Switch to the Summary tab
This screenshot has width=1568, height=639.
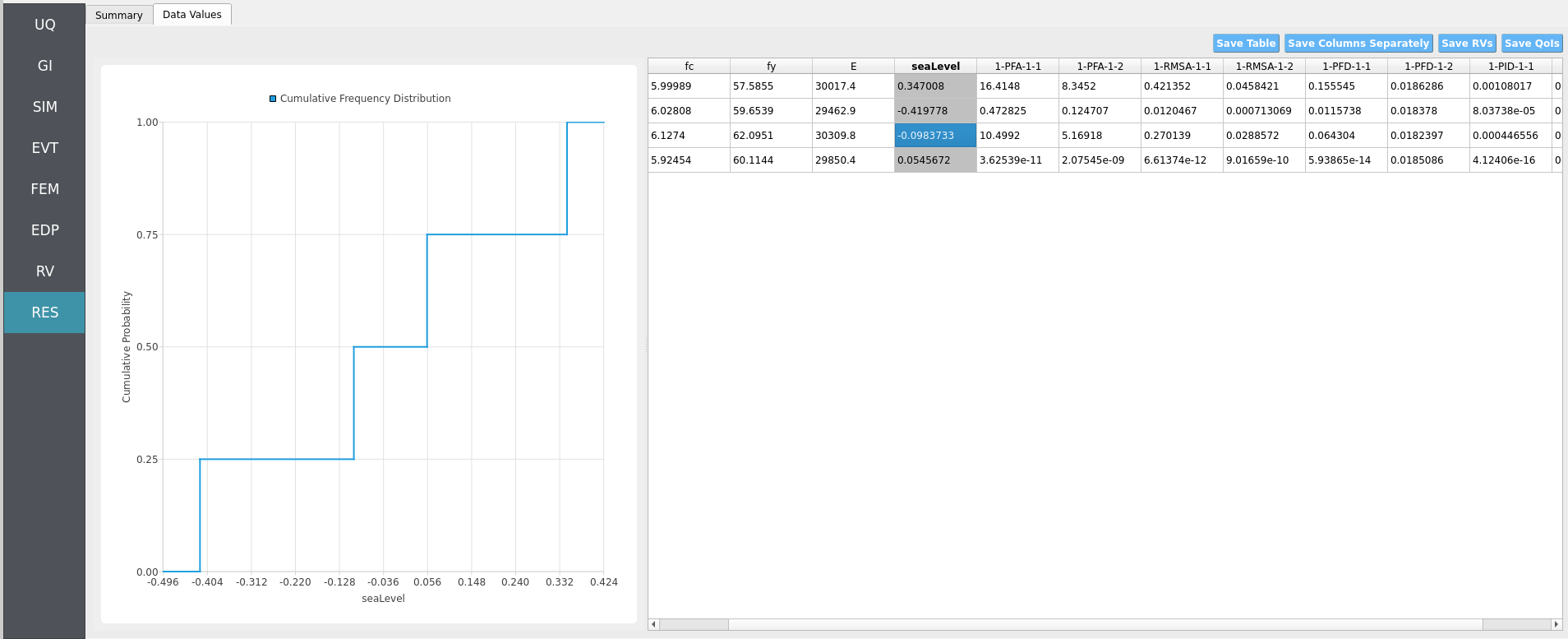tap(119, 15)
